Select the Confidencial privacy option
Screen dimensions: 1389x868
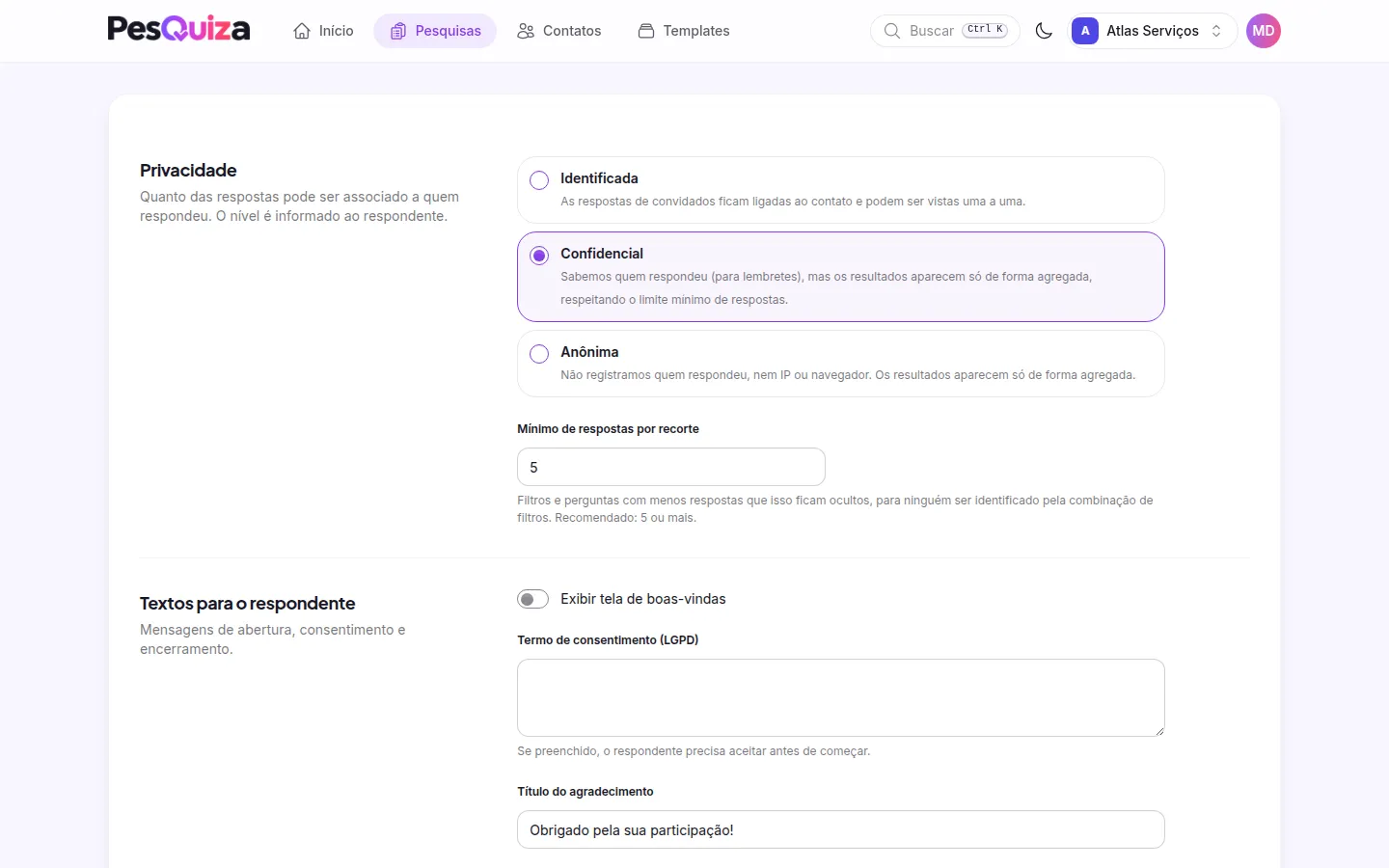tap(841, 277)
